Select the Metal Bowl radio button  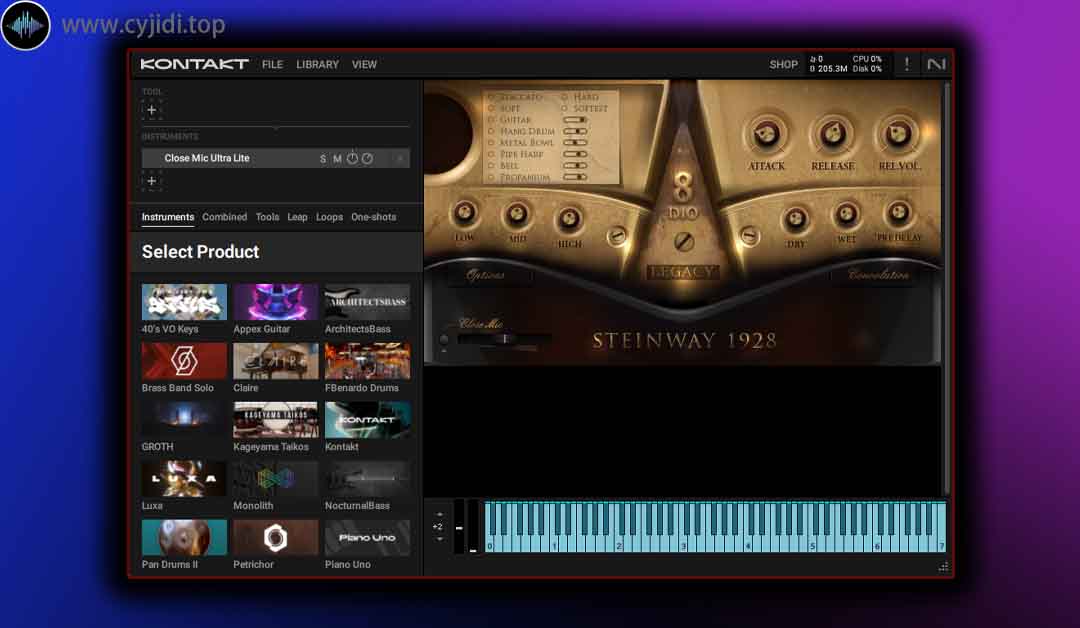coord(492,143)
